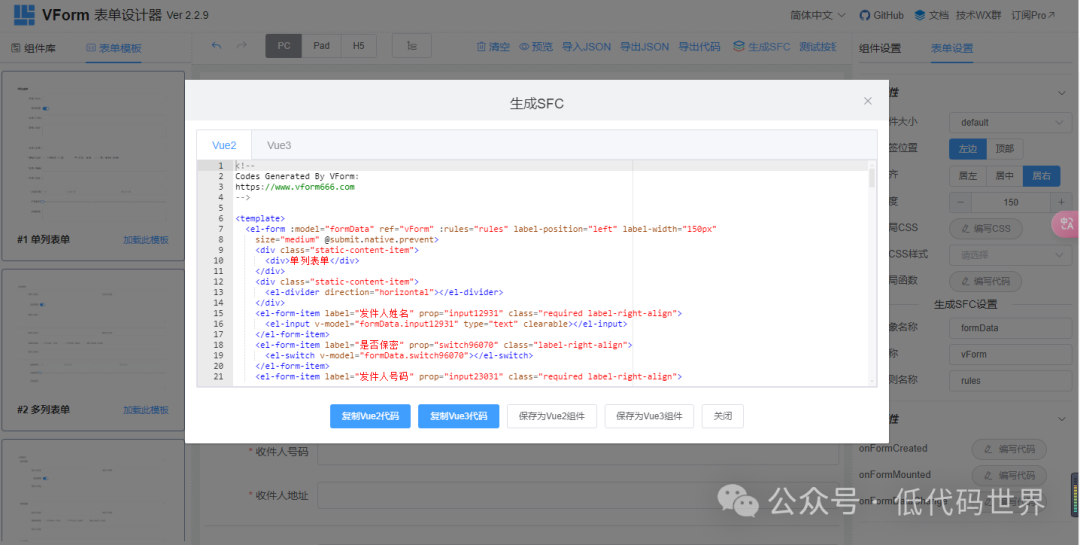
Task: Click the pink translate floating icon
Action: (x=1066, y=224)
